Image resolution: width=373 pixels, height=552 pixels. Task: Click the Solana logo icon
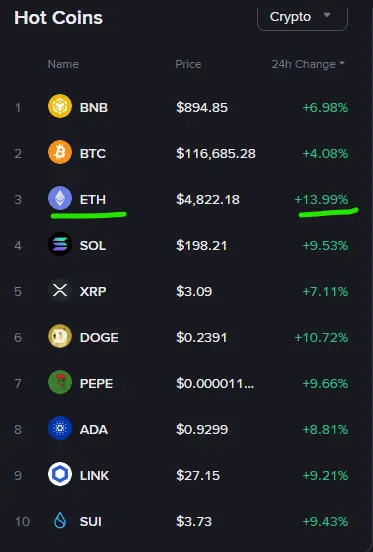pos(60,244)
